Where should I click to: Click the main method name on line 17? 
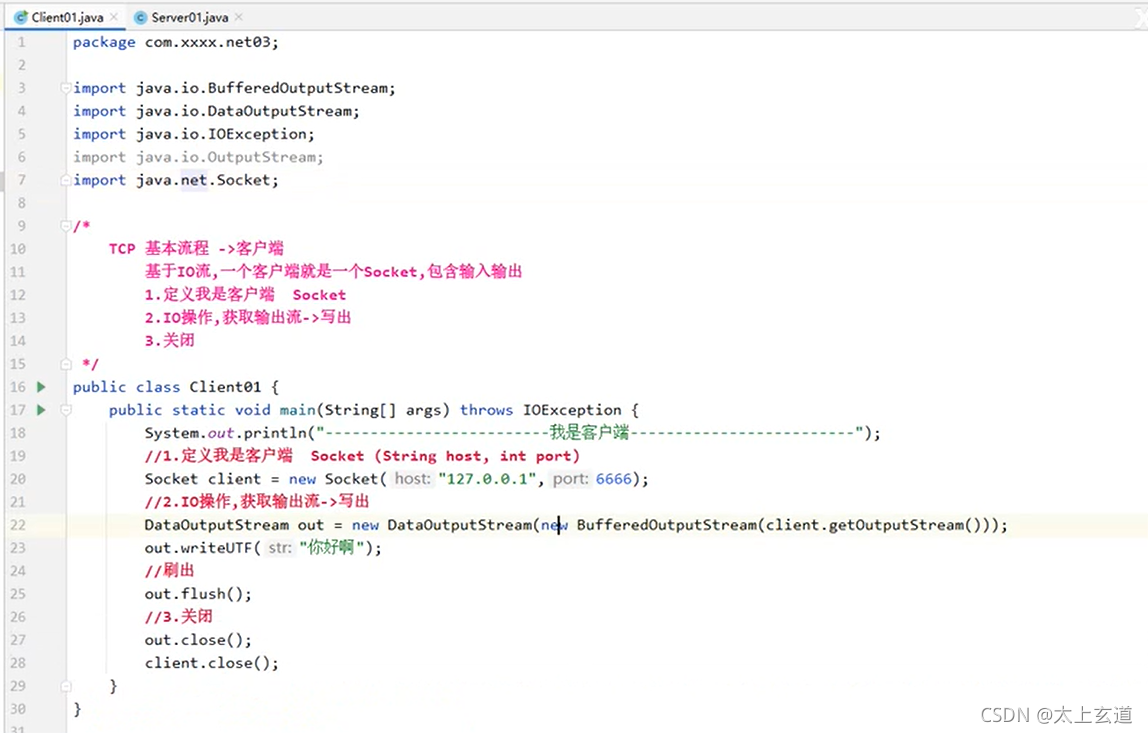click(x=297, y=410)
